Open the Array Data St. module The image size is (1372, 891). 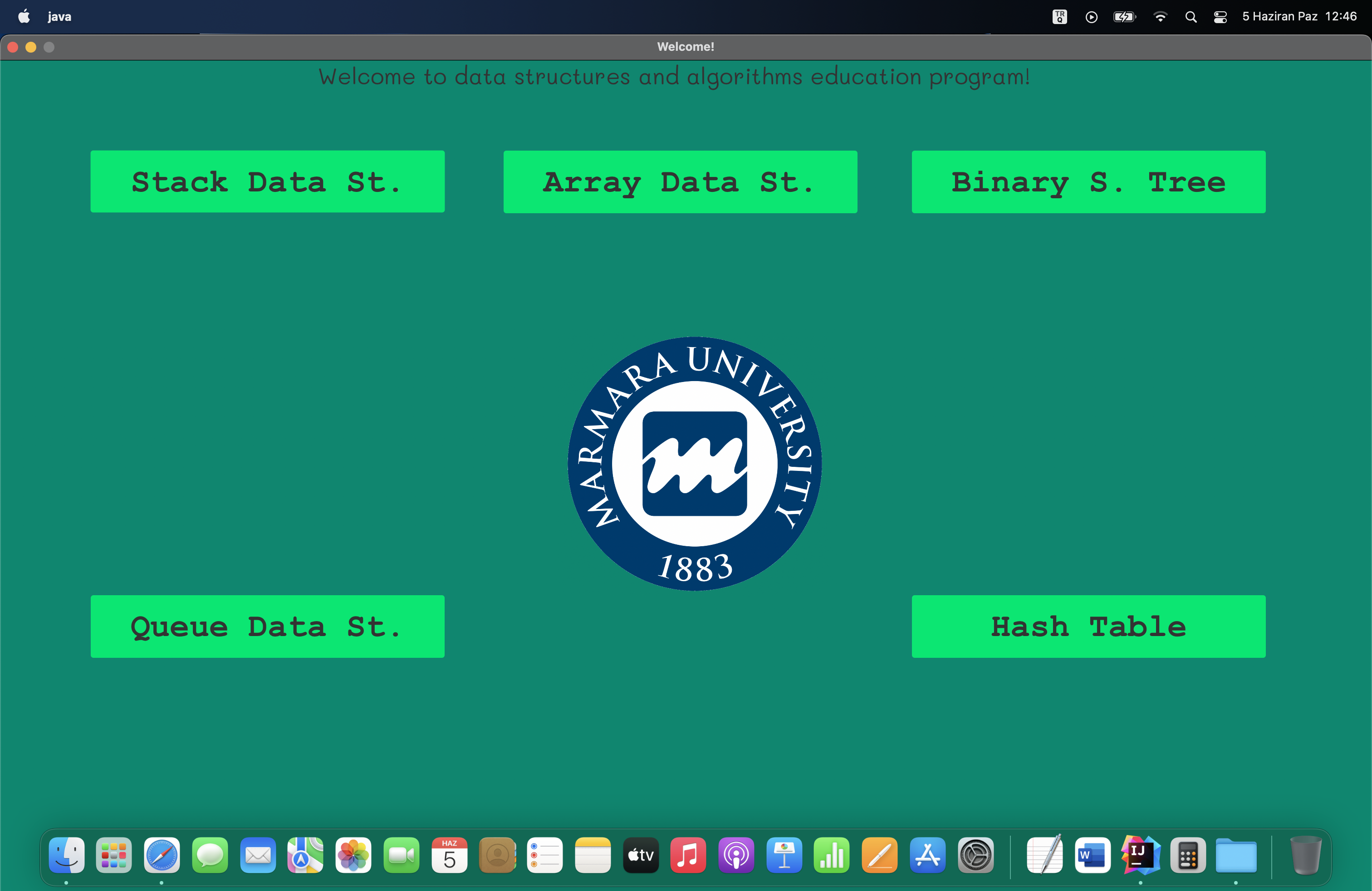pos(680,181)
